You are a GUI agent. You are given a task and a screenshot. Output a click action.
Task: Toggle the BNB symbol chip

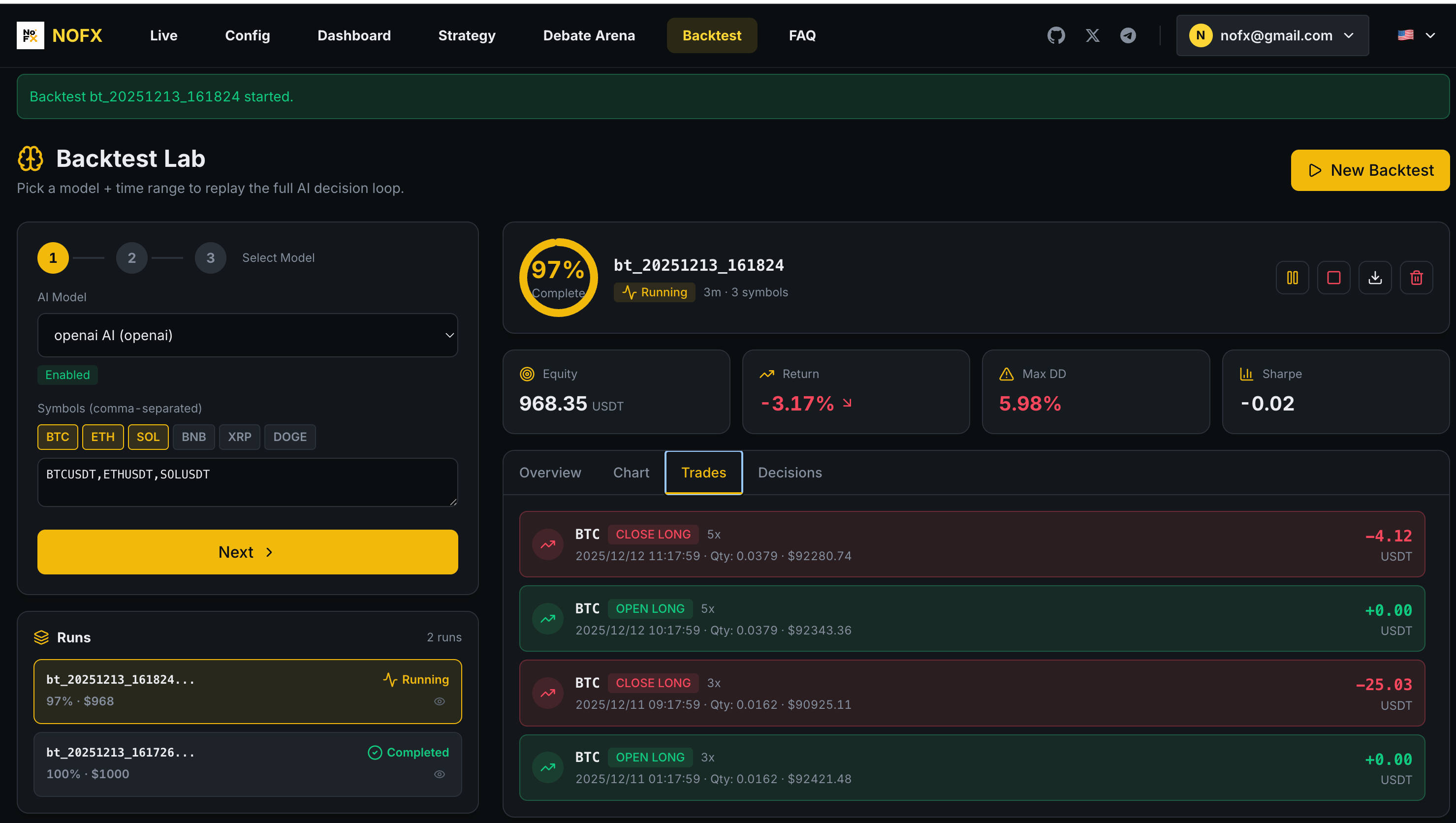(x=193, y=437)
